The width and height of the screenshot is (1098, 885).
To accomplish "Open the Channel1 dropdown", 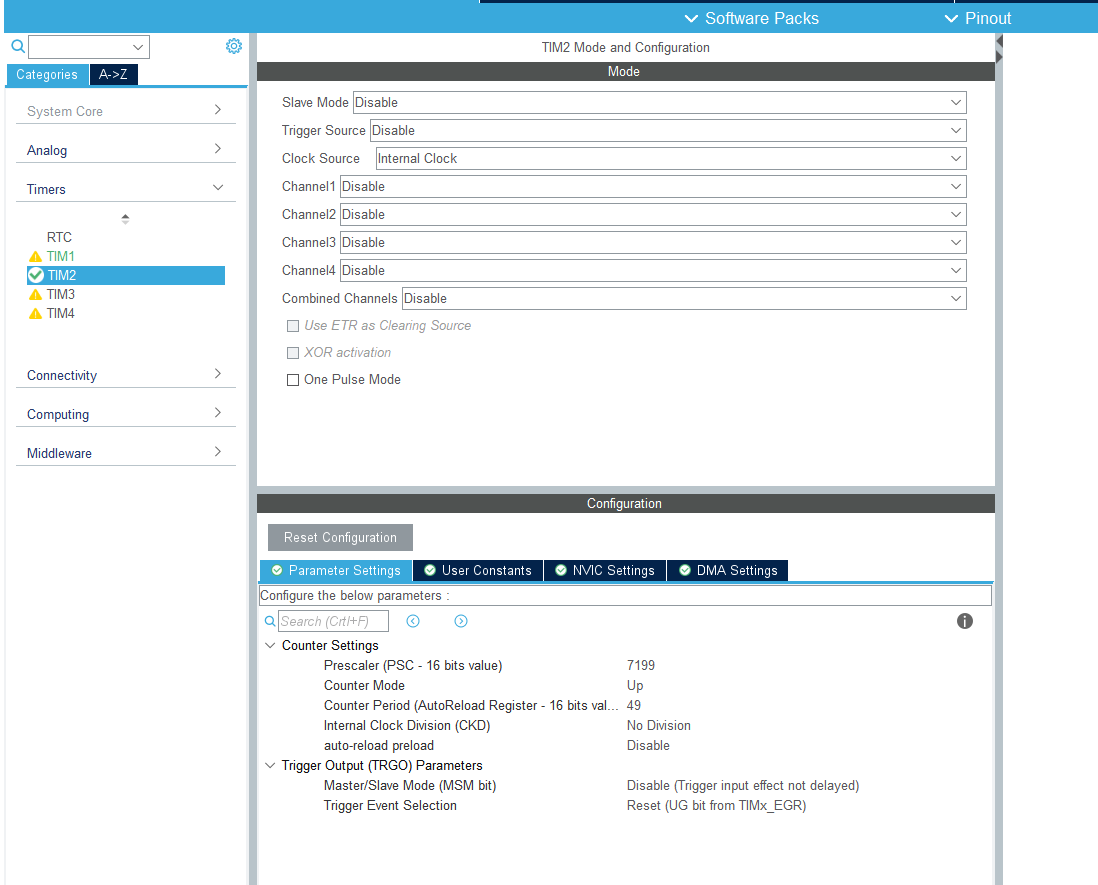I will 653,186.
